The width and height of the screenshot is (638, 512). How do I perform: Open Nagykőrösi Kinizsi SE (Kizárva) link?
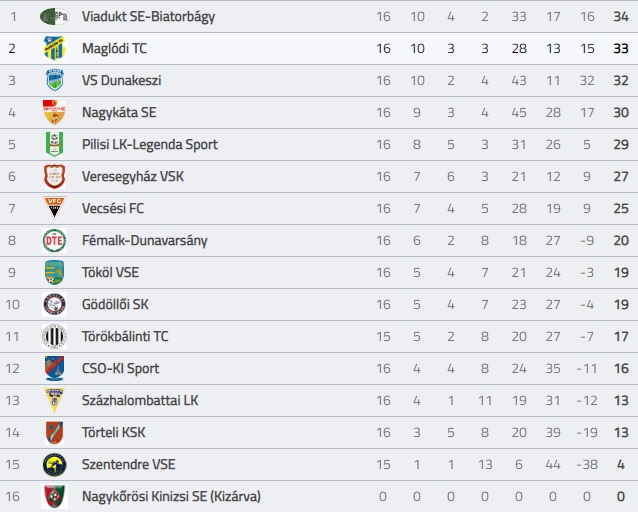pyautogui.click(x=171, y=496)
